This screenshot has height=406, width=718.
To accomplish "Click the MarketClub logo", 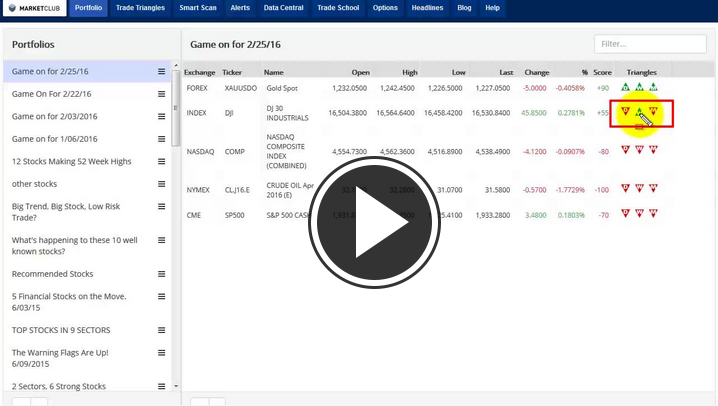I will pos(34,8).
